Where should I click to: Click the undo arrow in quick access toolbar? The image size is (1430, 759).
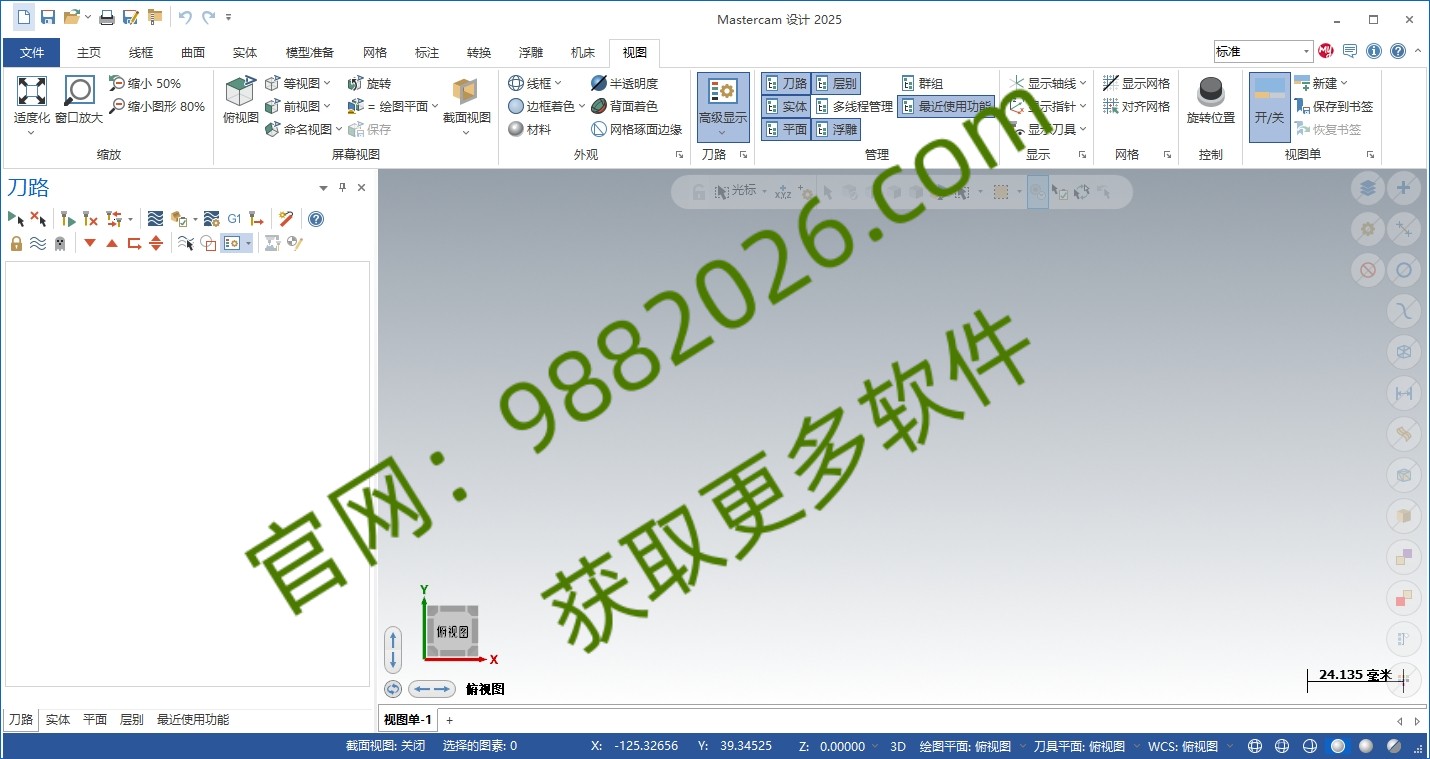(185, 17)
